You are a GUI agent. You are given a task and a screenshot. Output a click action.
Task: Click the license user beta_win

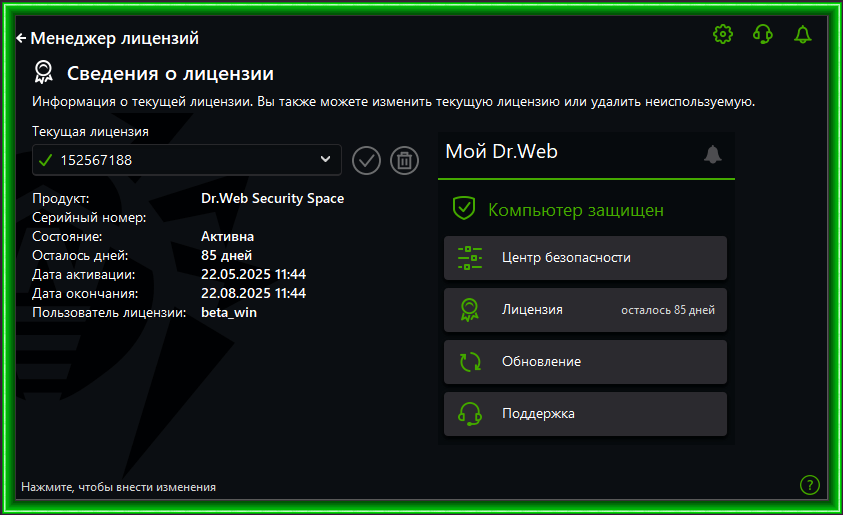point(229,313)
